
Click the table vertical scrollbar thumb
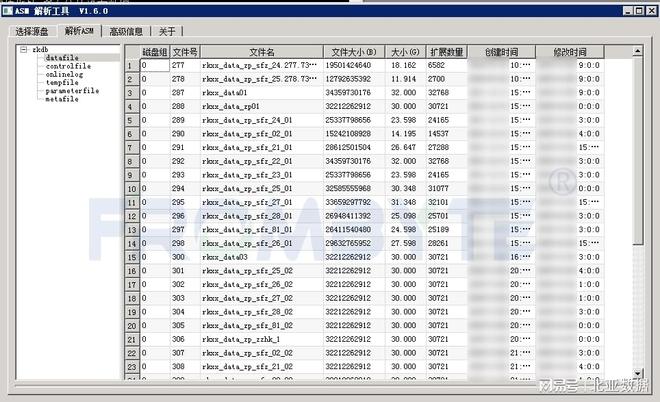(x=638, y=150)
